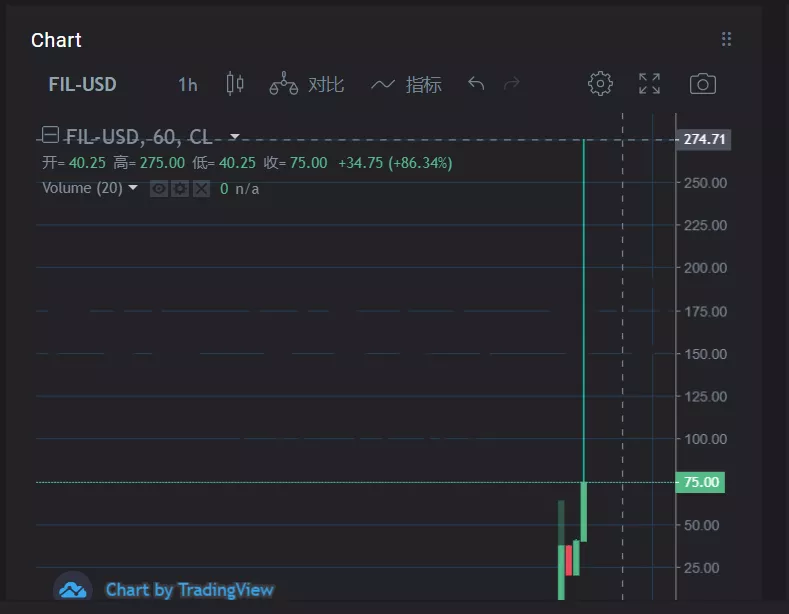Open the 对比 compare menu
Viewport: 789px width, 614px height.
(x=326, y=84)
